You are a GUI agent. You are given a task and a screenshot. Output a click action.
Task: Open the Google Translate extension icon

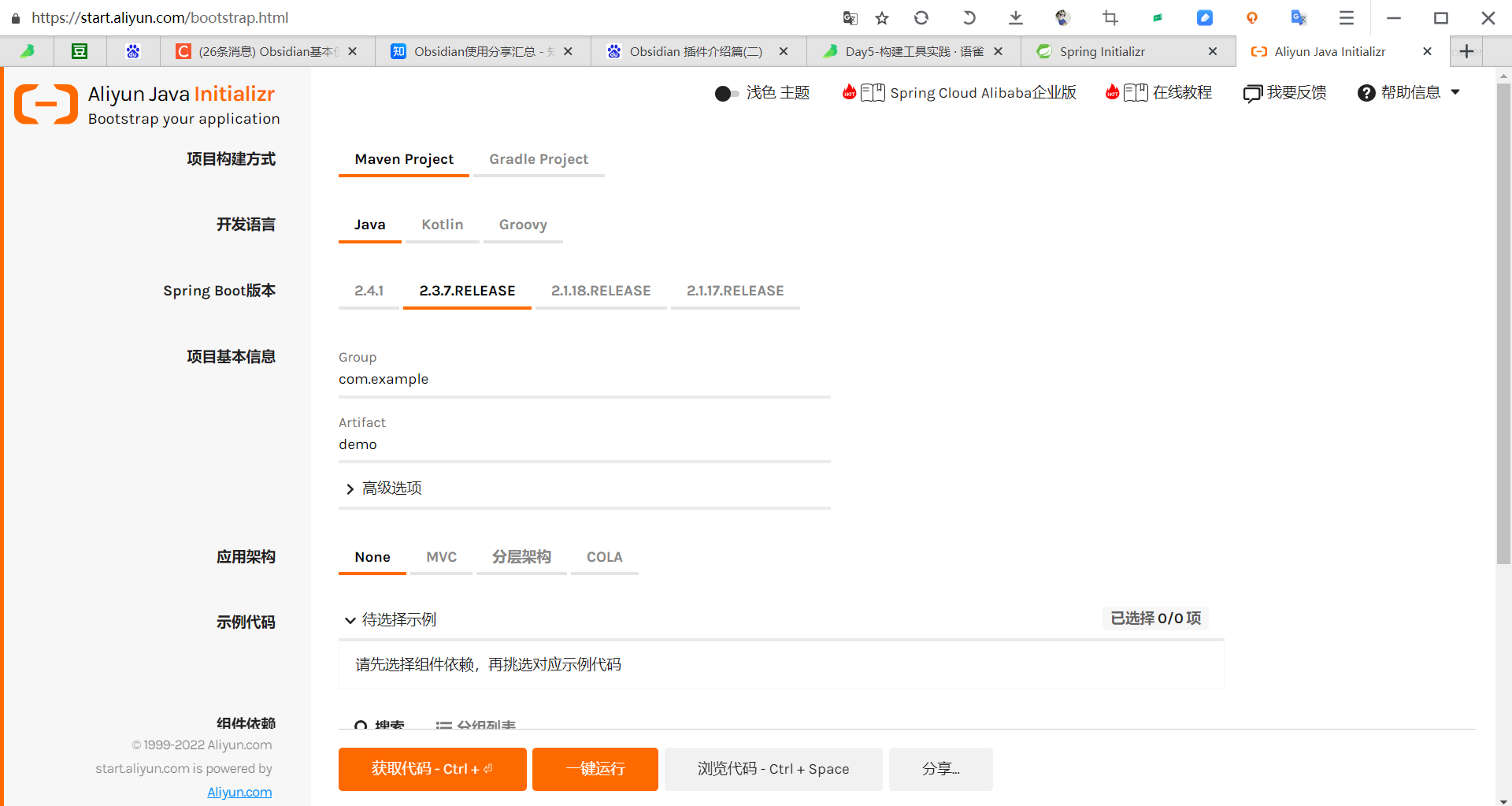tap(1299, 17)
